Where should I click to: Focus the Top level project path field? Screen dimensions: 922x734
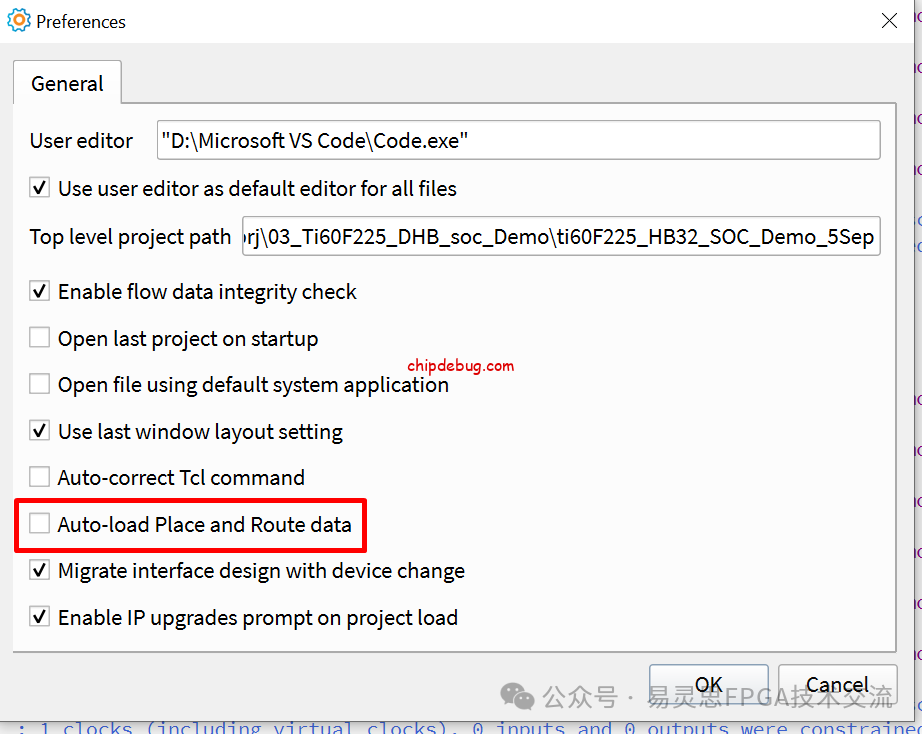point(560,237)
